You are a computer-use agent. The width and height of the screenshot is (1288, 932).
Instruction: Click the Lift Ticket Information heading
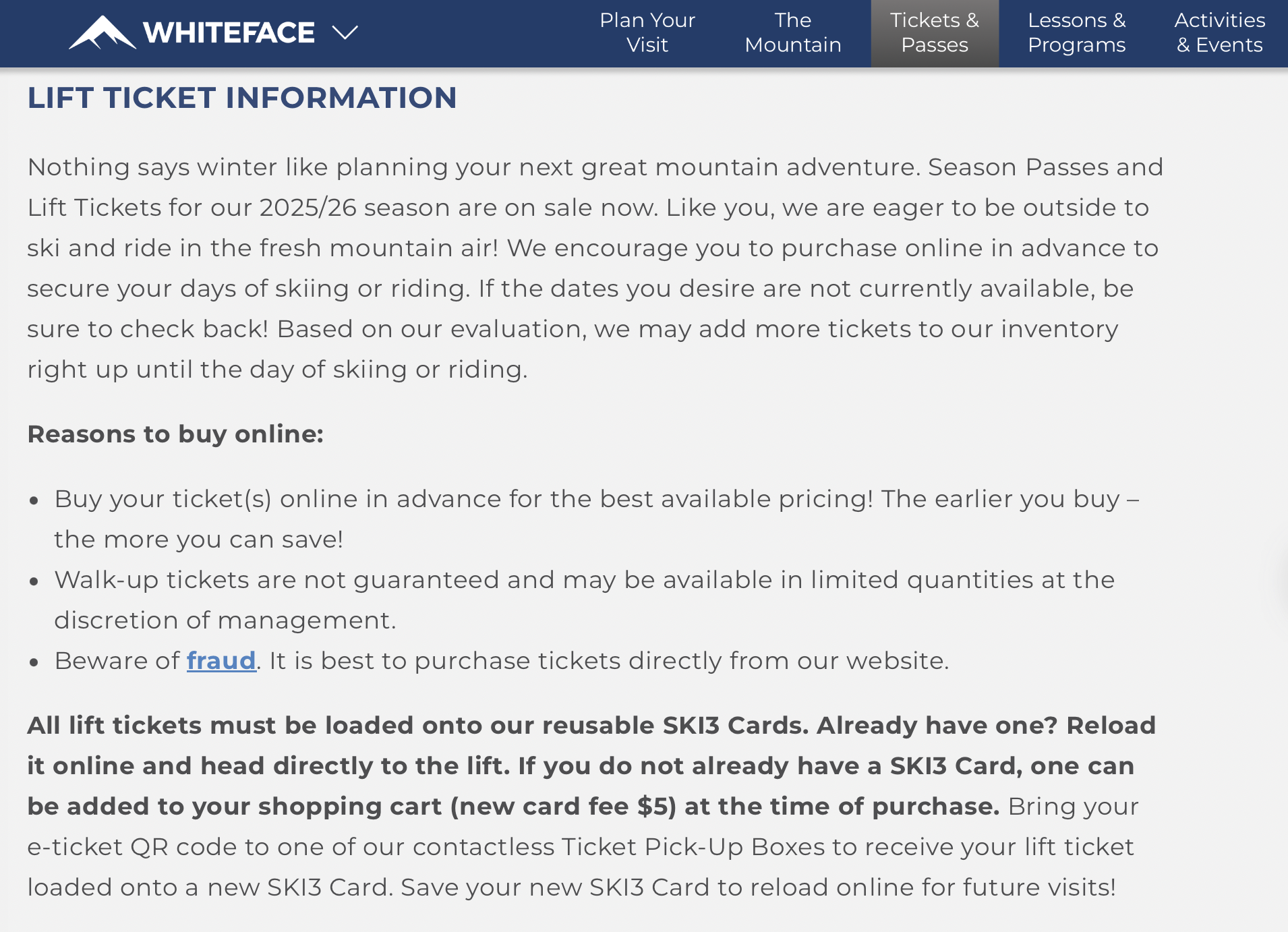click(x=241, y=98)
